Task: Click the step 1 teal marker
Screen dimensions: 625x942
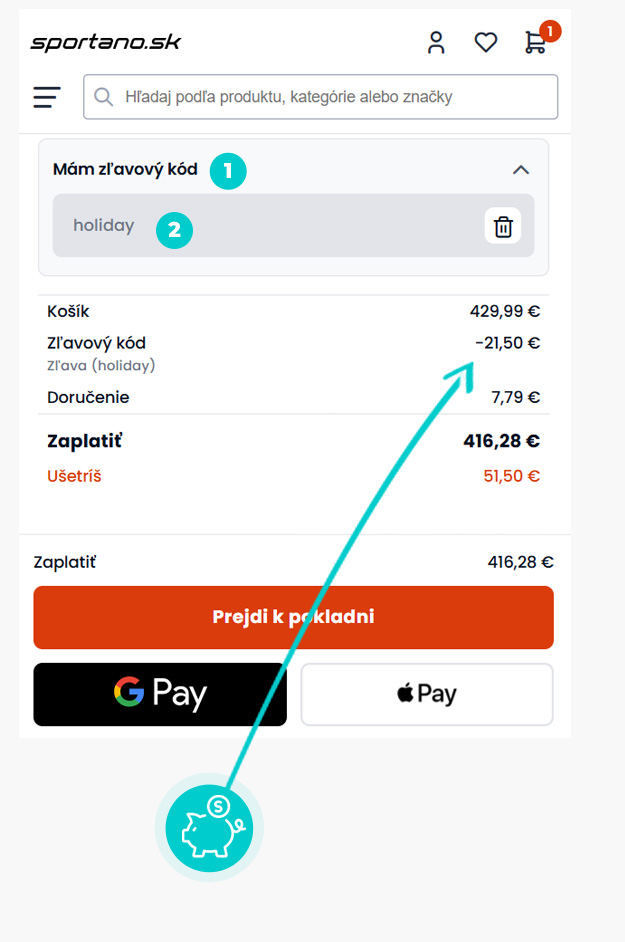Action: click(228, 171)
